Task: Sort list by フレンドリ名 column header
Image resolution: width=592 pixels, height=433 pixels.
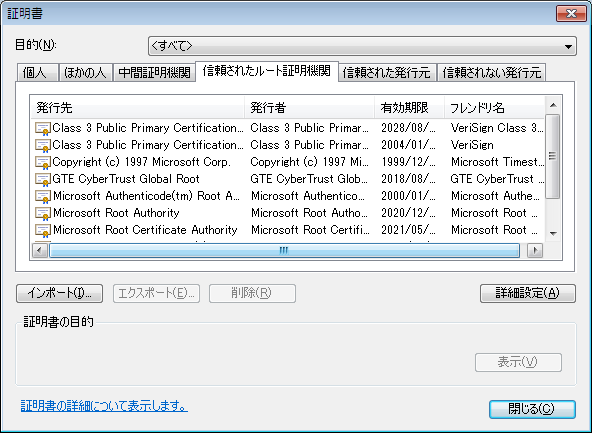Action: pyautogui.click(x=495, y=108)
